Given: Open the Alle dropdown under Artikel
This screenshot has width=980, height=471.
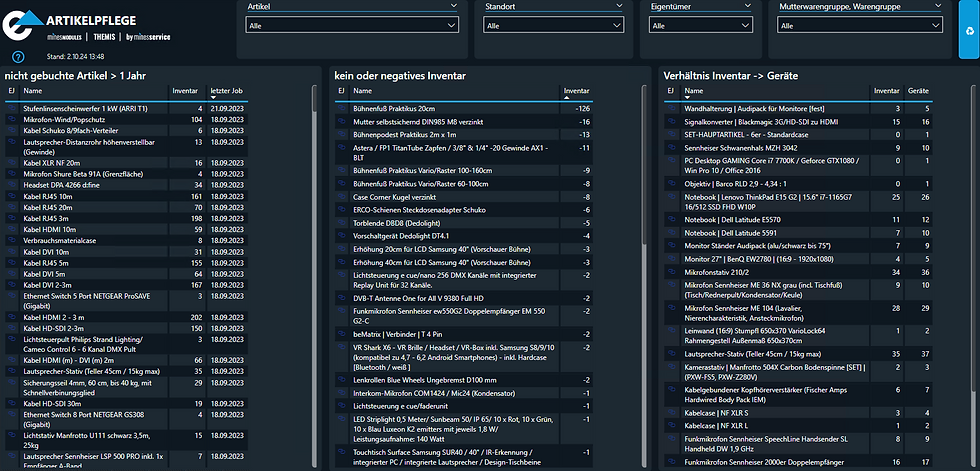Looking at the screenshot, I should [x=352, y=25].
